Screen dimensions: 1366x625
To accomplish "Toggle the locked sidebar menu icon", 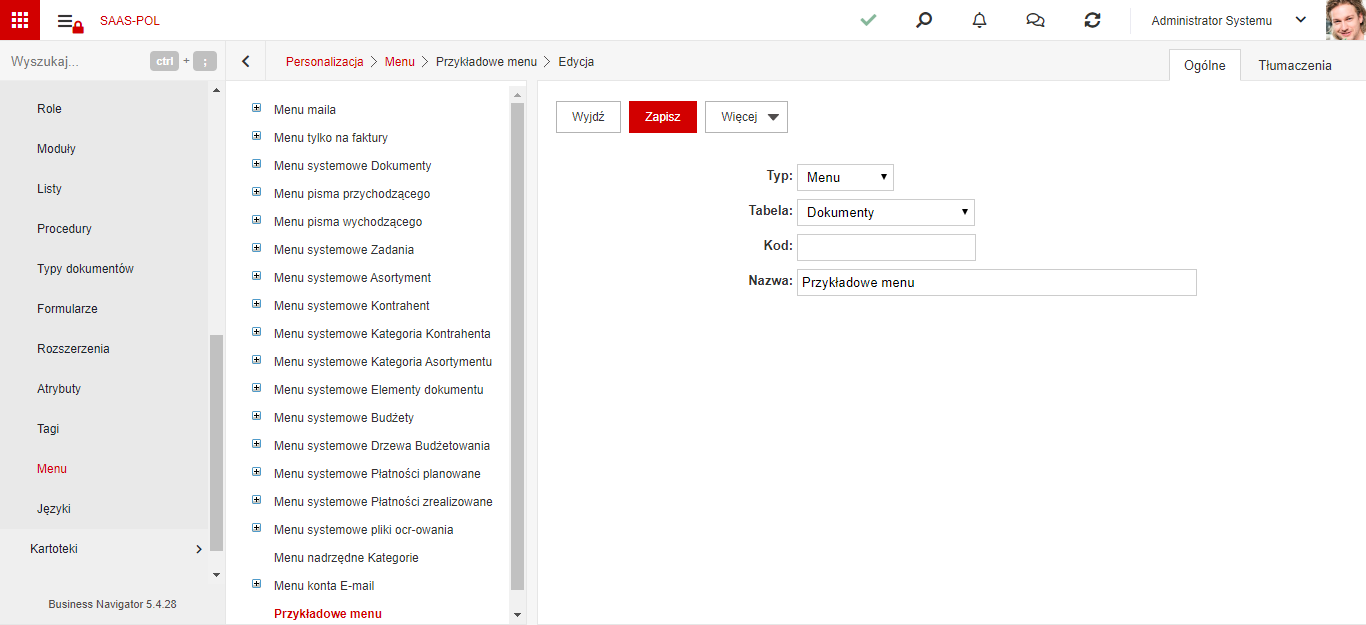I will click(x=70, y=22).
